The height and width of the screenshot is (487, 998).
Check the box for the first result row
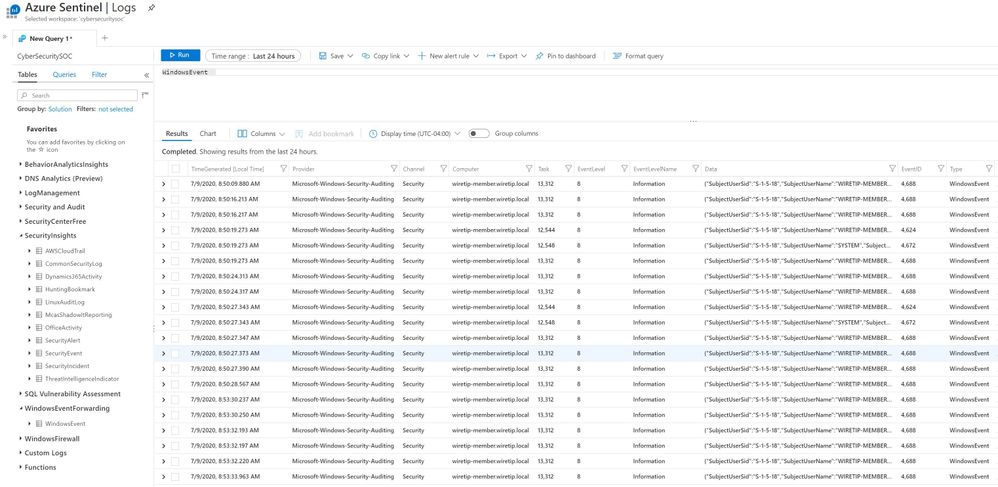(x=176, y=184)
